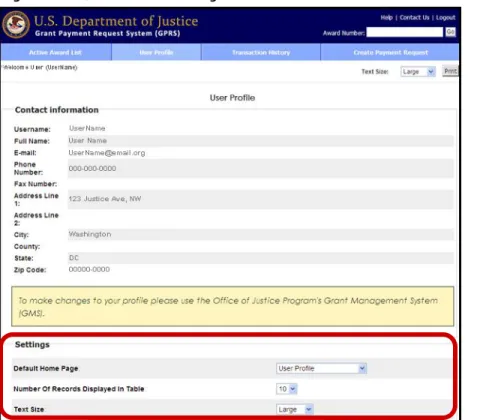Select the email UserName@email.org text
The image size is (477, 420).
(107, 153)
